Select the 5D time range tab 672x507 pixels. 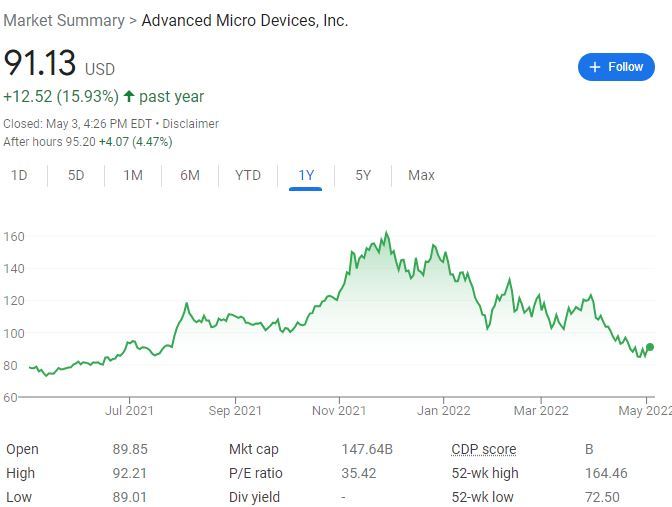76,175
